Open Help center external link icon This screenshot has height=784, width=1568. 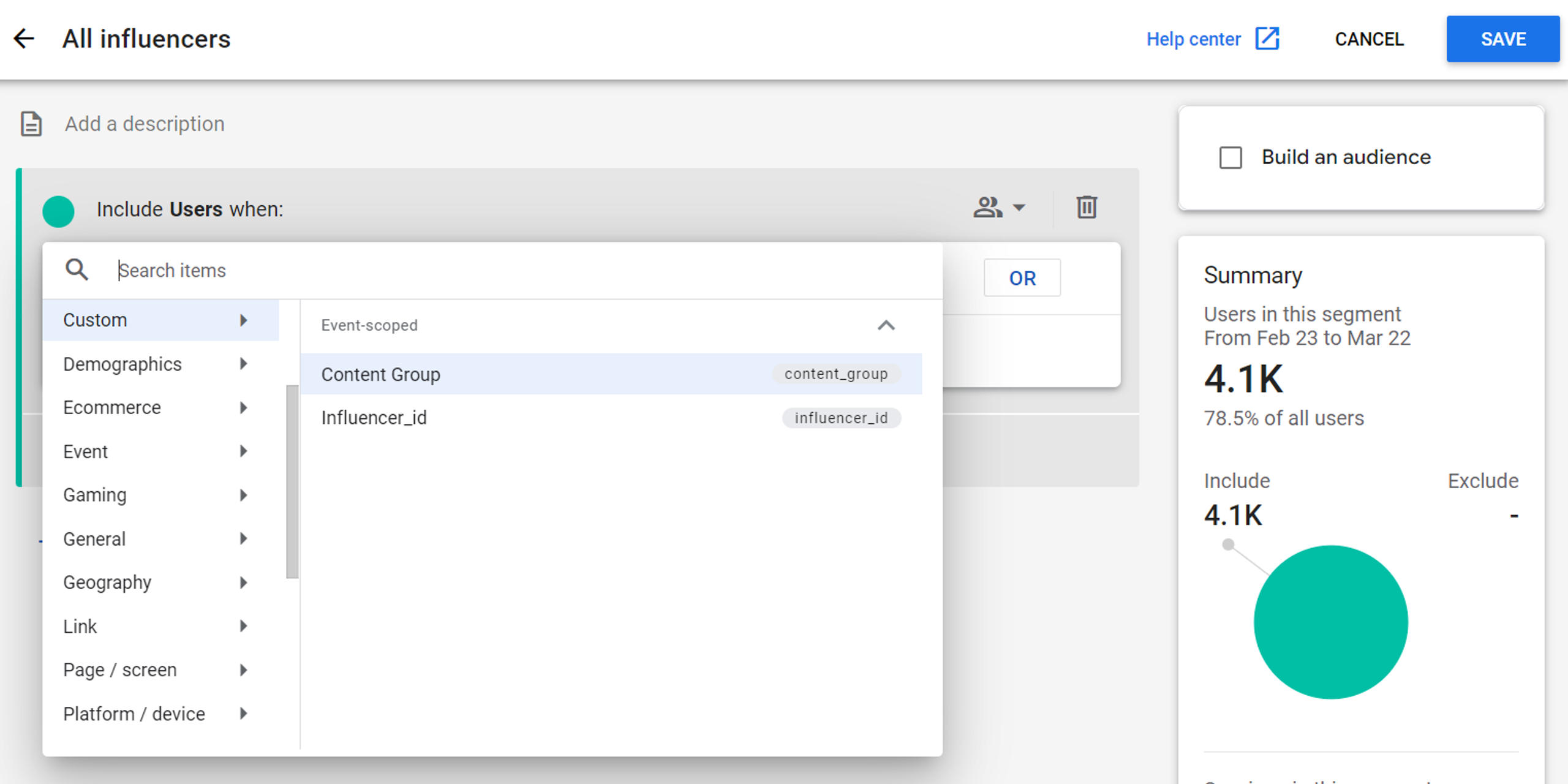coord(1267,39)
